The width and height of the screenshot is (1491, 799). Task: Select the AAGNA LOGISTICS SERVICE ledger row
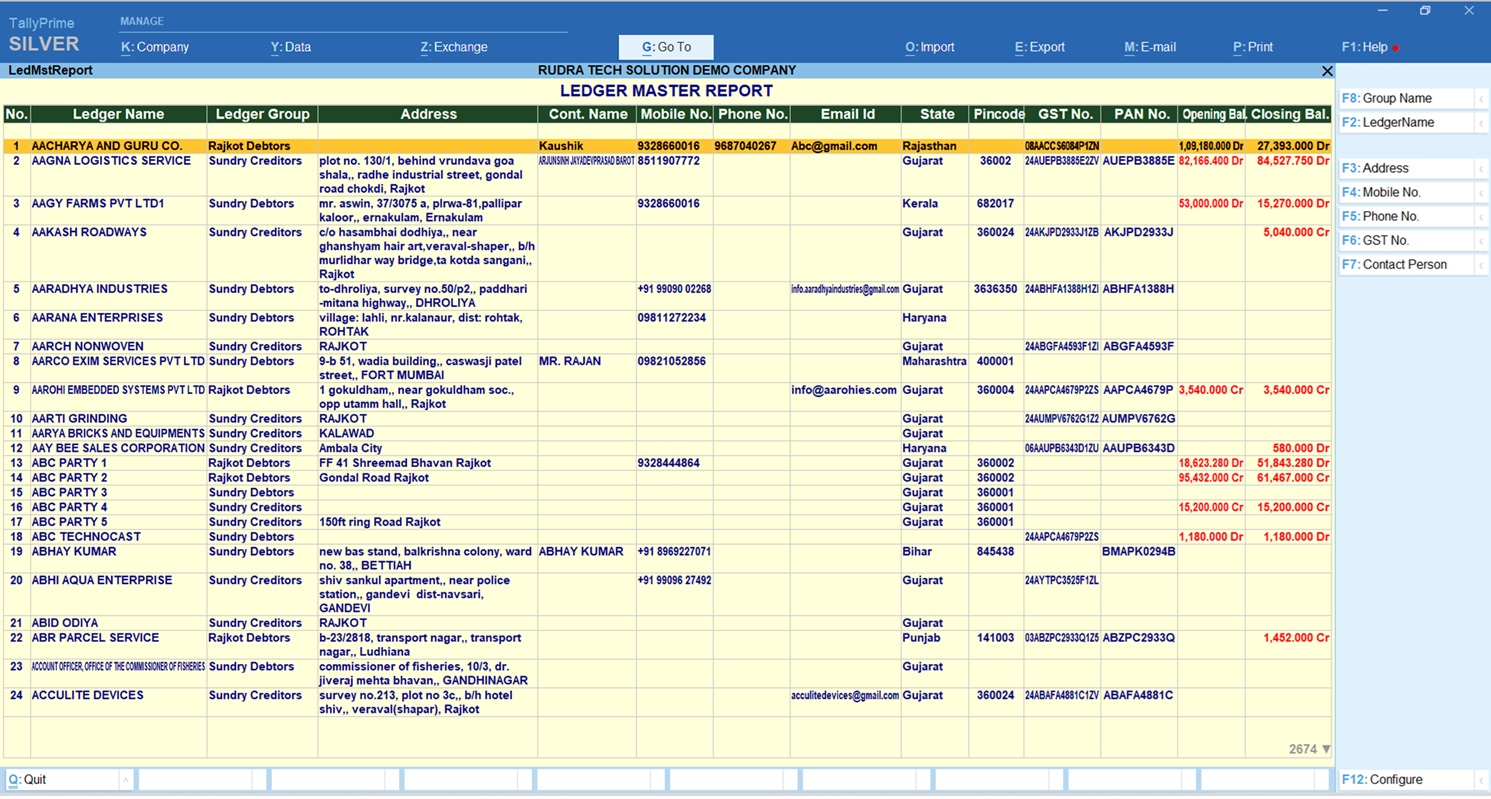coord(111,161)
